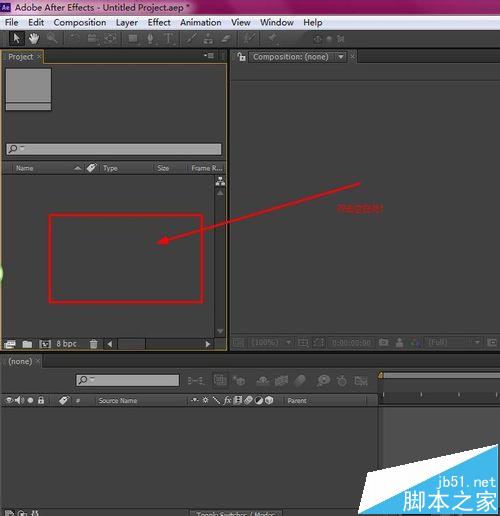The height and width of the screenshot is (516, 500).
Task: Click the Project panel right scroll arrow
Action: [207, 344]
